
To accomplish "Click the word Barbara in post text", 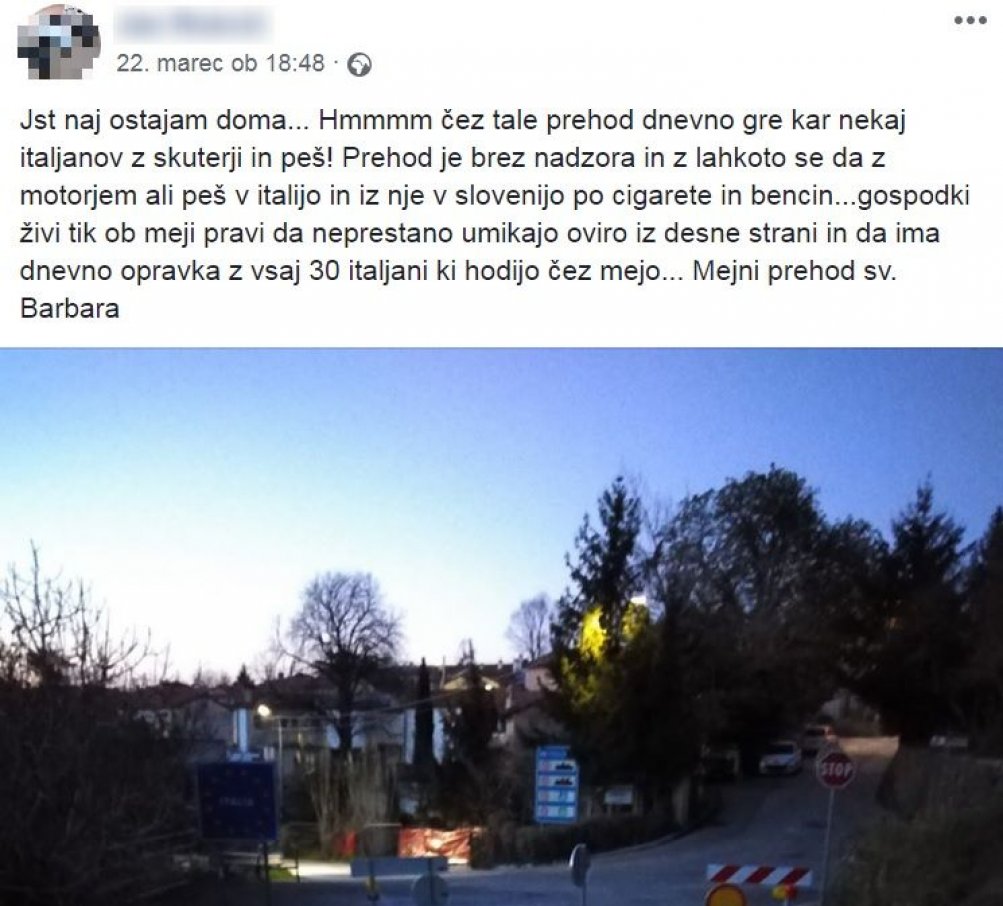I will [x=70, y=308].
